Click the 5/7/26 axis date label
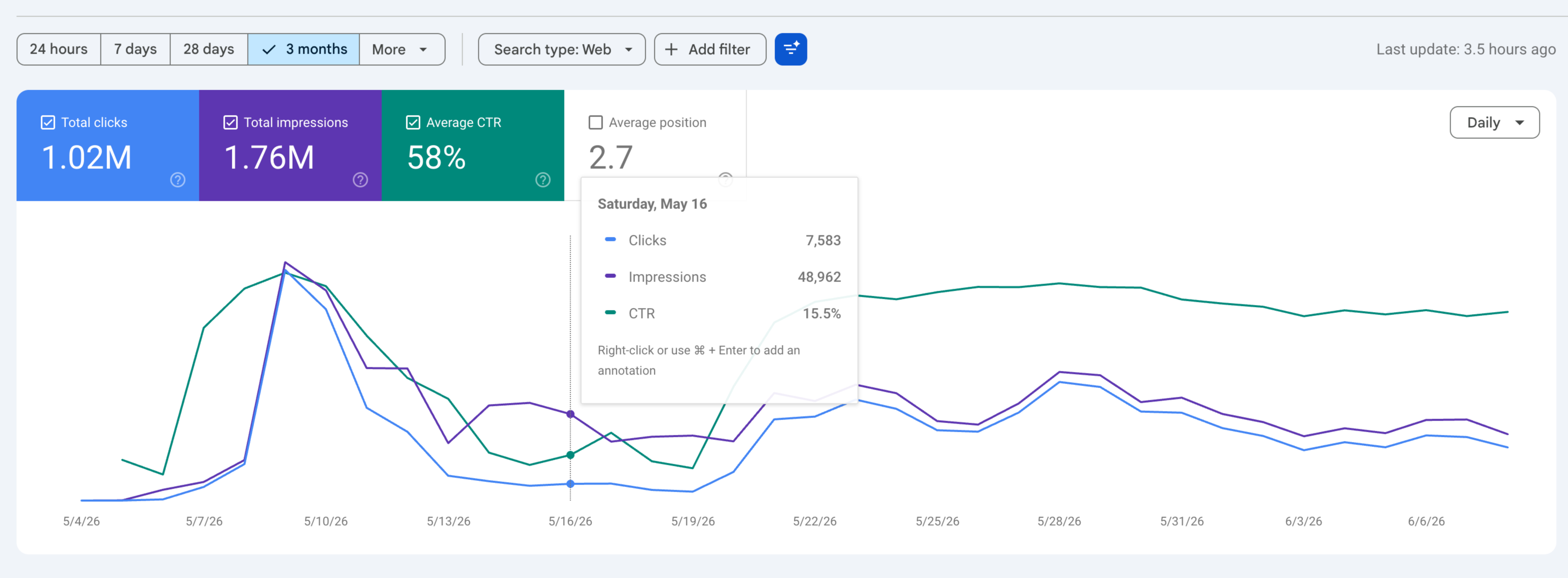Viewport: 1568px width, 578px height. (204, 521)
